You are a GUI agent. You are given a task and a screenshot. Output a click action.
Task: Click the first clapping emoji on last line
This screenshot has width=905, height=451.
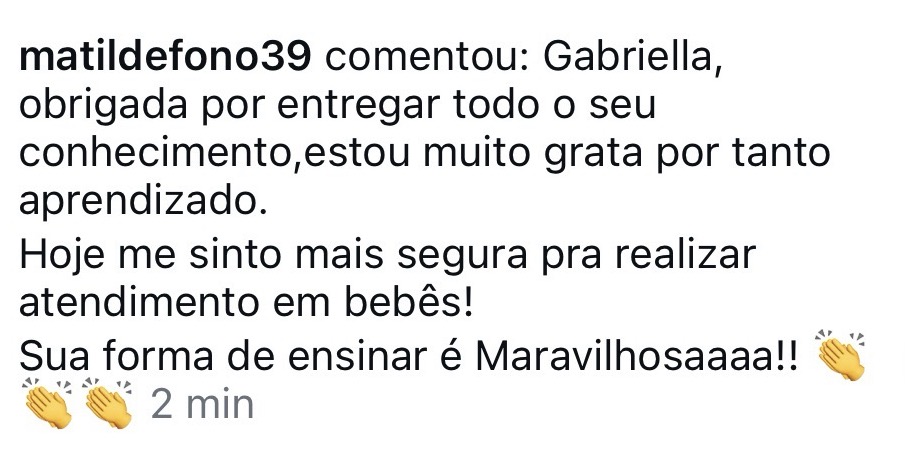point(47,402)
